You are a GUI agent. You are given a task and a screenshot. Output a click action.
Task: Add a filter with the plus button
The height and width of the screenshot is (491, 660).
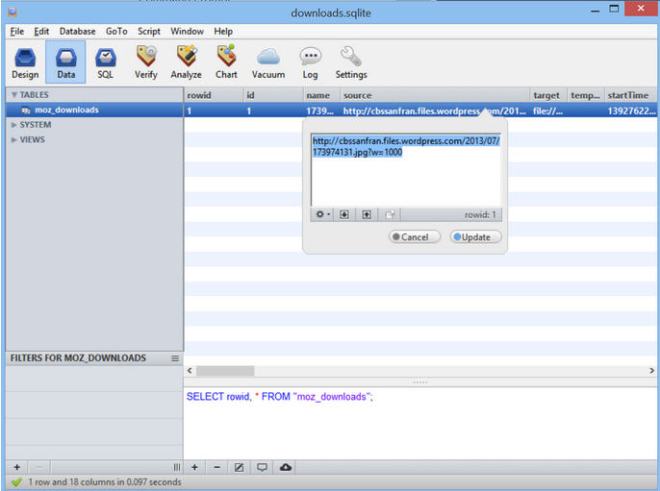(17, 467)
